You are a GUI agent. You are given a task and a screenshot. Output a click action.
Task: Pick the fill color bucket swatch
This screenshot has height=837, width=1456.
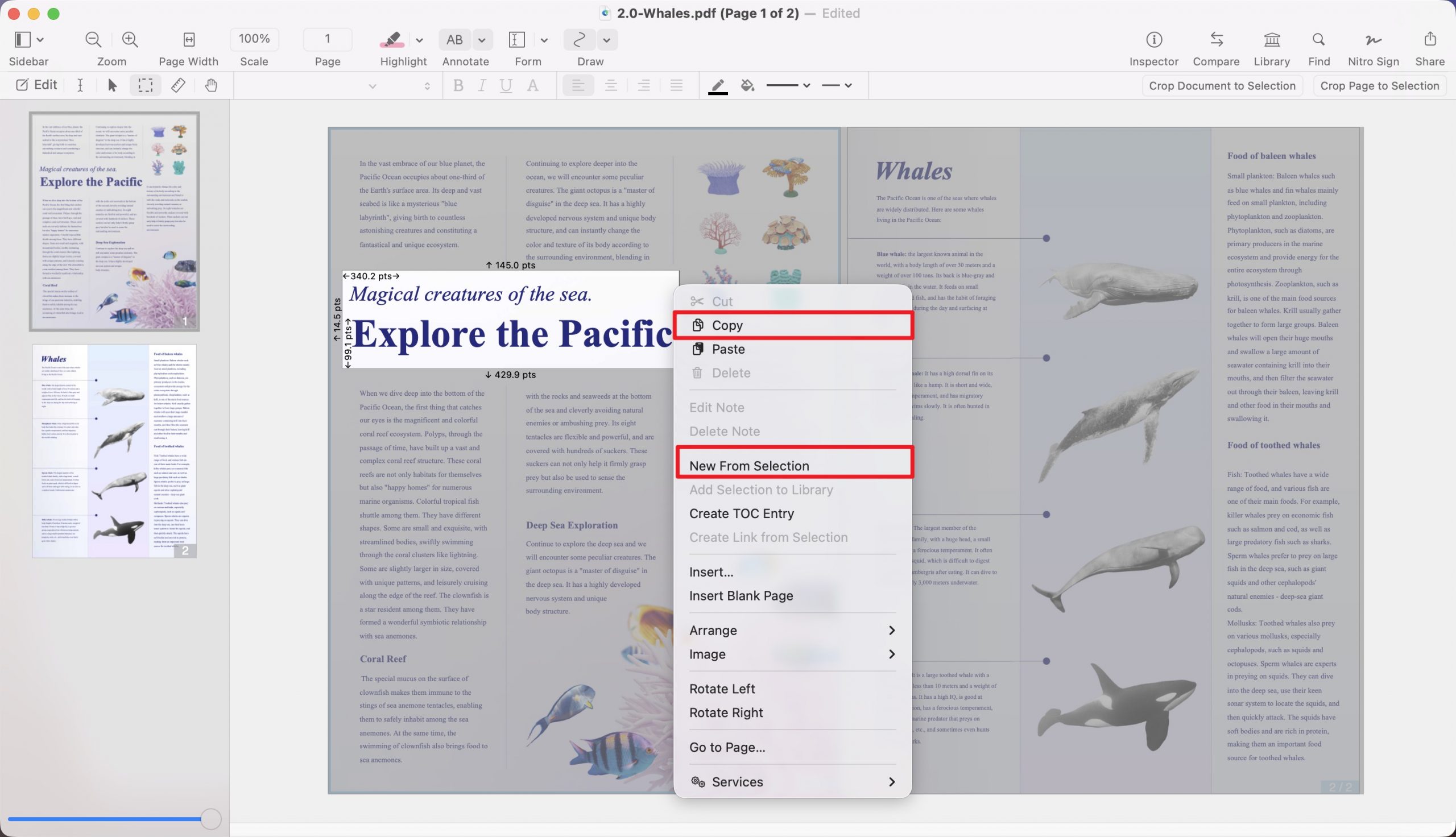tap(747, 86)
